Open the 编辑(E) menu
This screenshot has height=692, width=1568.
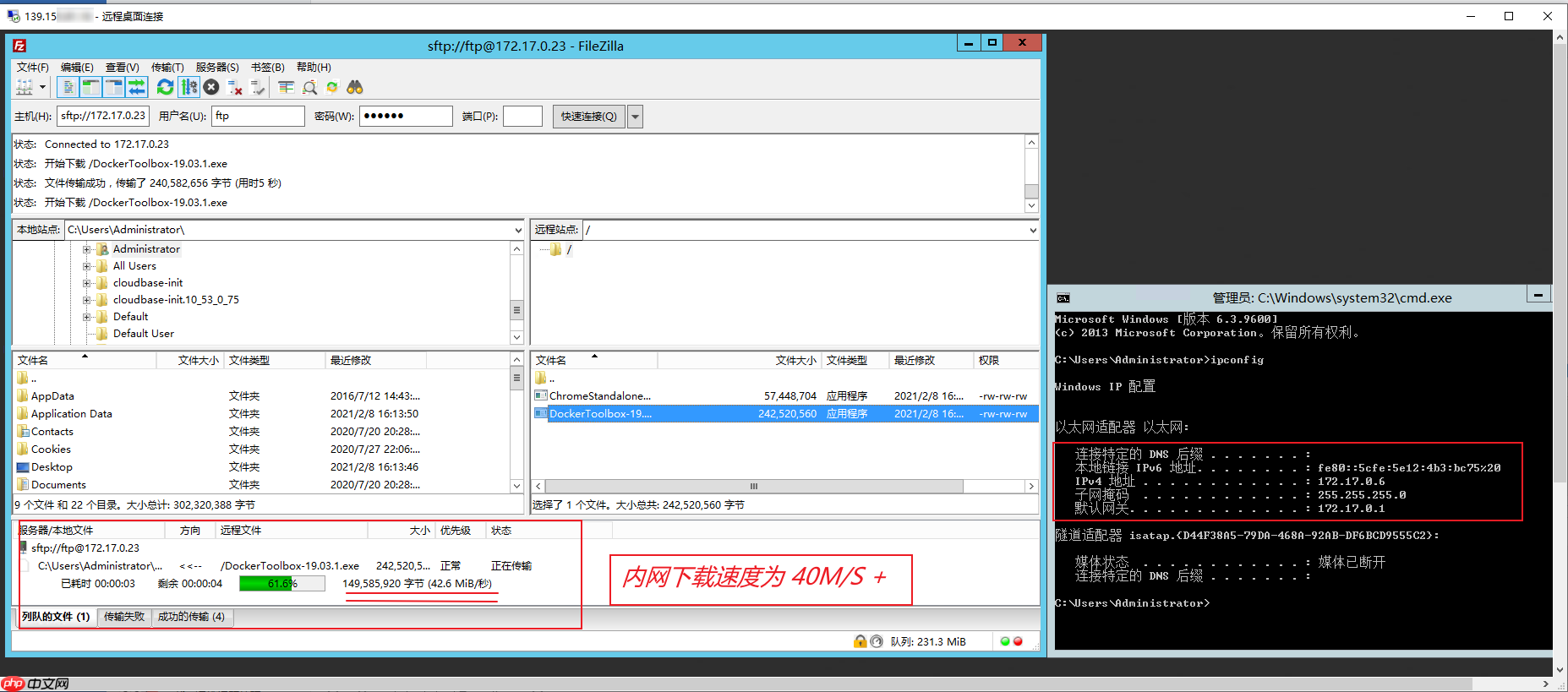[77, 67]
